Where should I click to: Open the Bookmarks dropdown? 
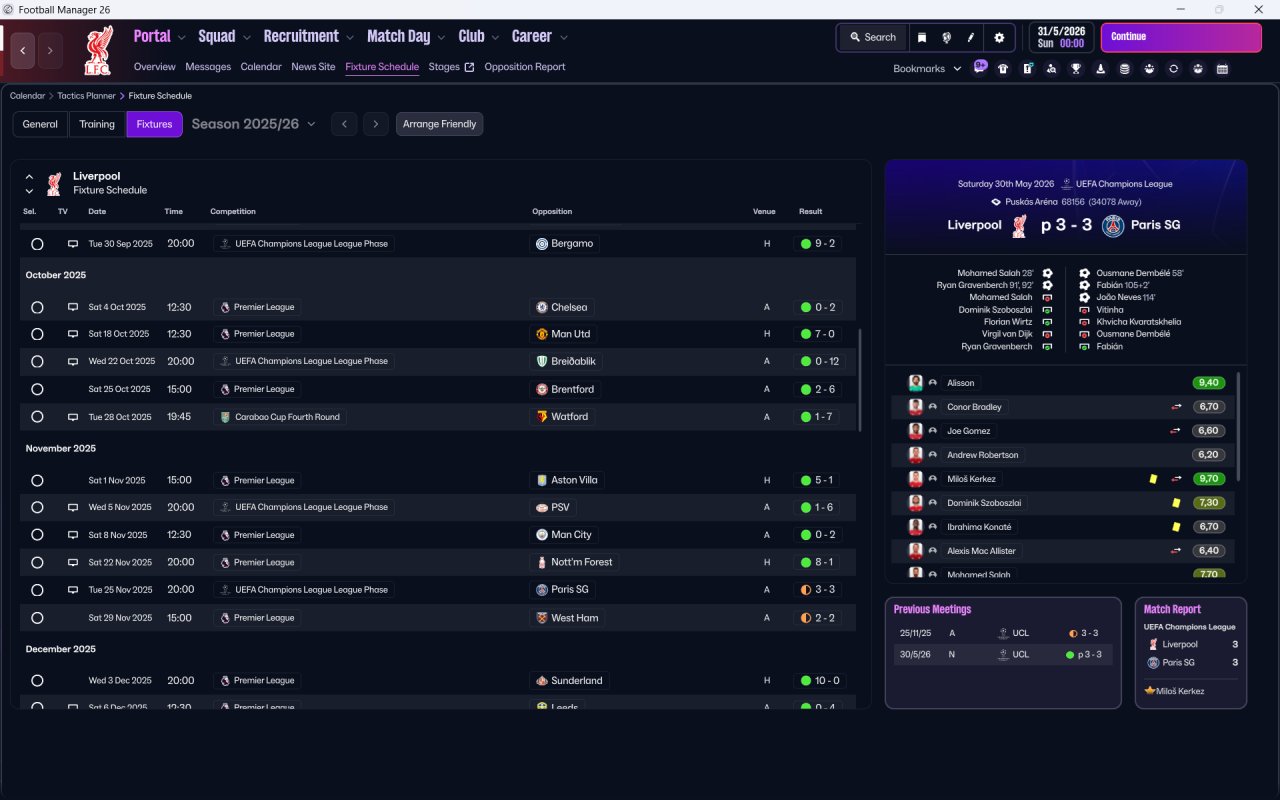click(x=927, y=69)
